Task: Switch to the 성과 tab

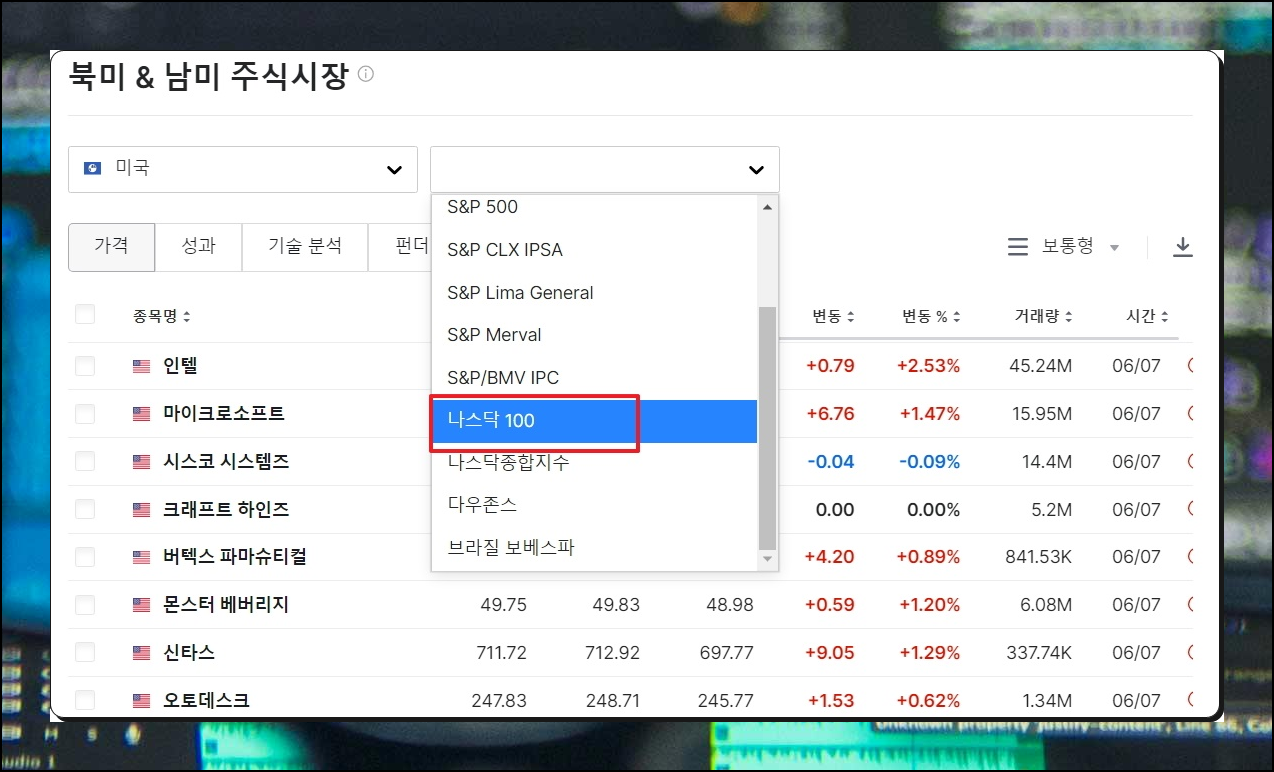Action: click(198, 246)
